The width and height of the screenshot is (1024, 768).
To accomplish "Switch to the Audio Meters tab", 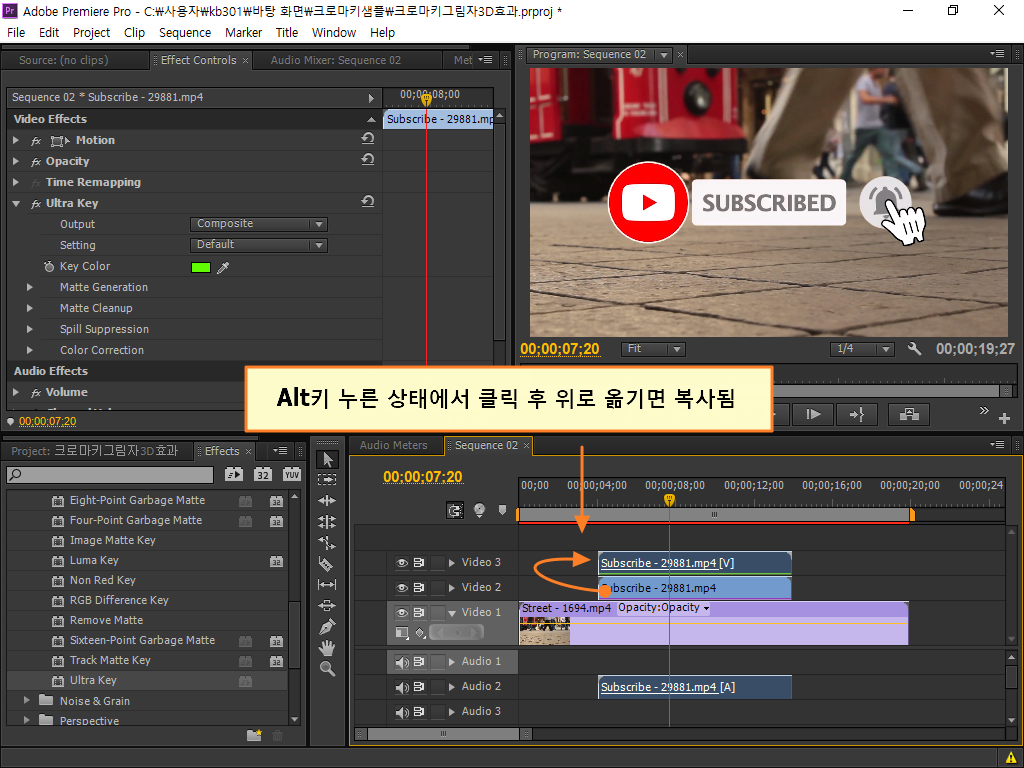I will [x=393, y=445].
